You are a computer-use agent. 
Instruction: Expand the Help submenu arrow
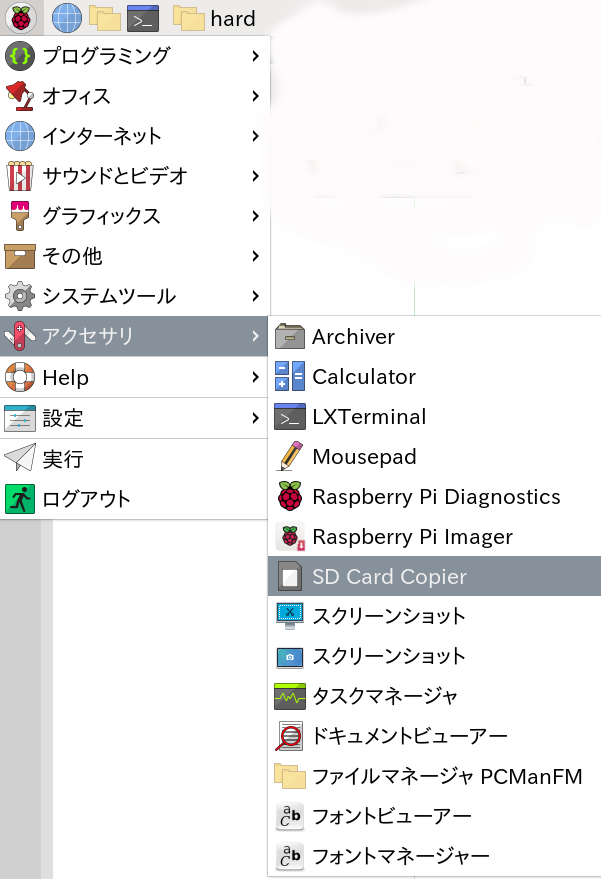256,377
